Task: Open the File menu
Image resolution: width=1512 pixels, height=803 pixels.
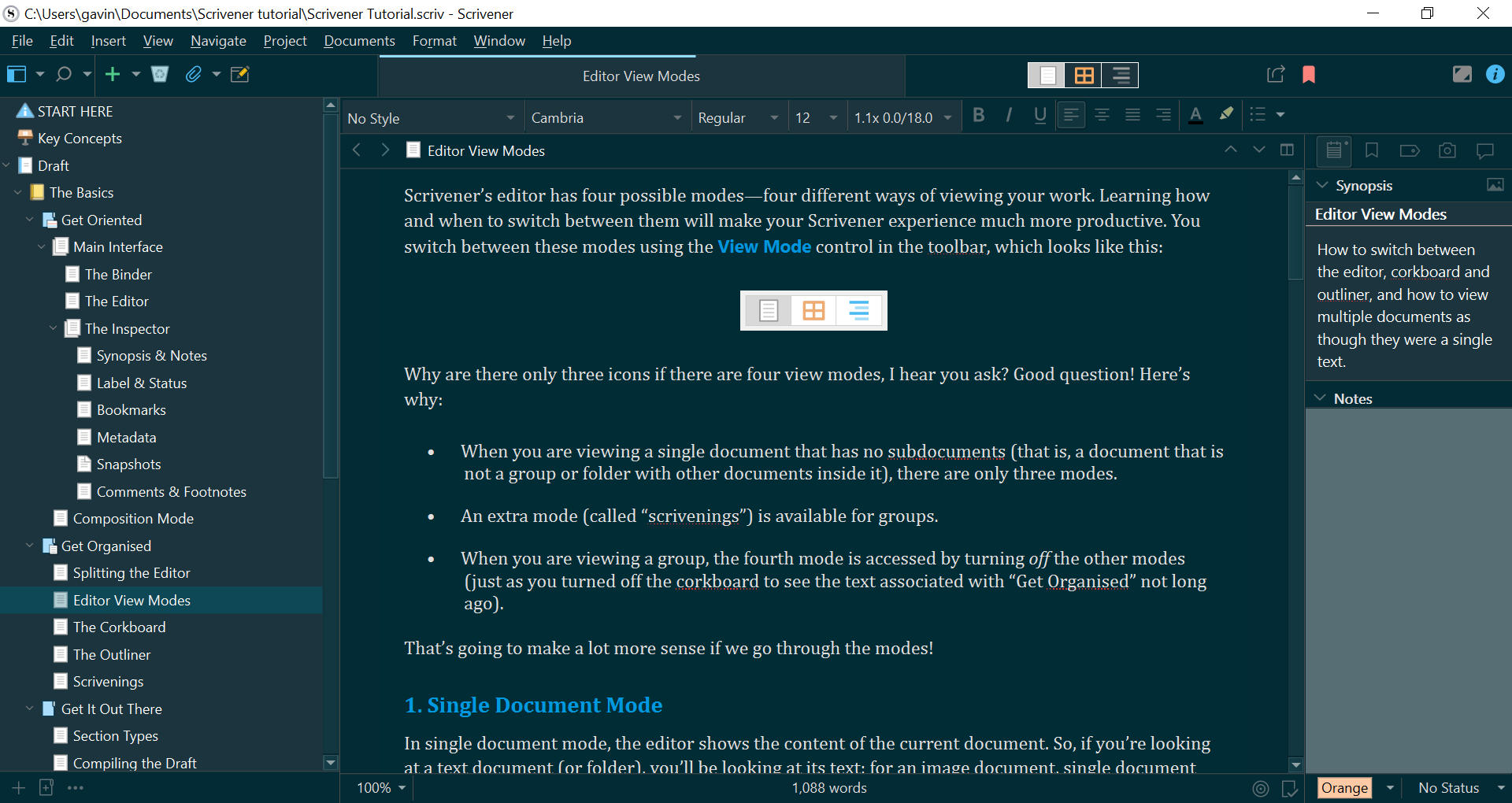Action: (22, 41)
